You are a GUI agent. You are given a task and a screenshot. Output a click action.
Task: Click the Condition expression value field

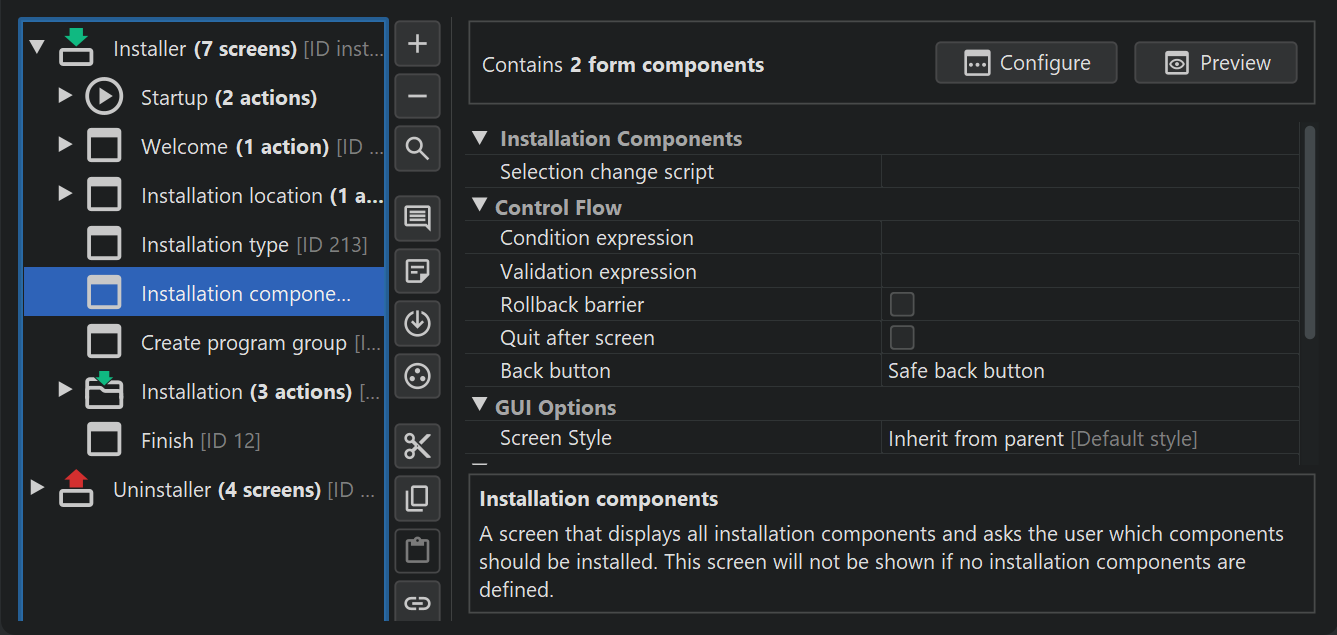coord(1089,238)
